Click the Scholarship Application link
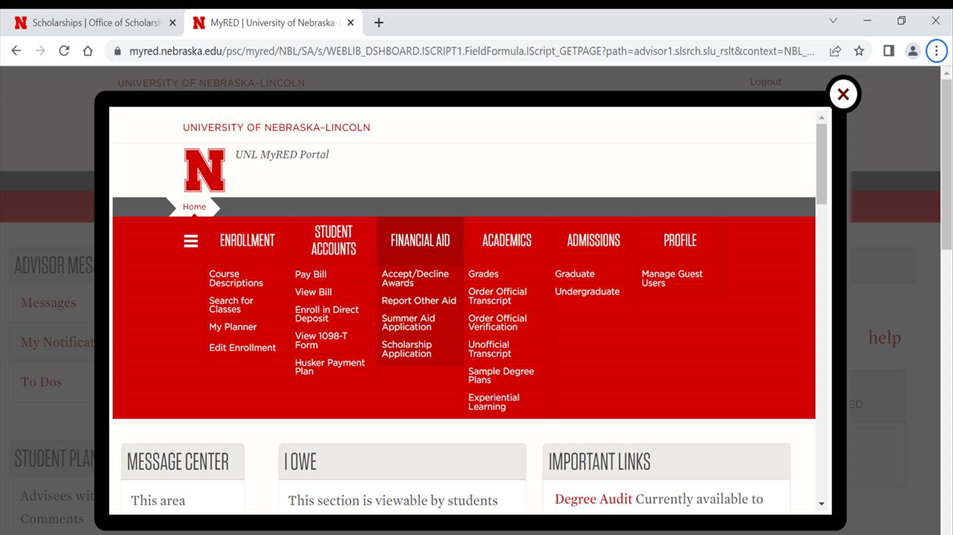Image resolution: width=953 pixels, height=535 pixels. pos(406,349)
